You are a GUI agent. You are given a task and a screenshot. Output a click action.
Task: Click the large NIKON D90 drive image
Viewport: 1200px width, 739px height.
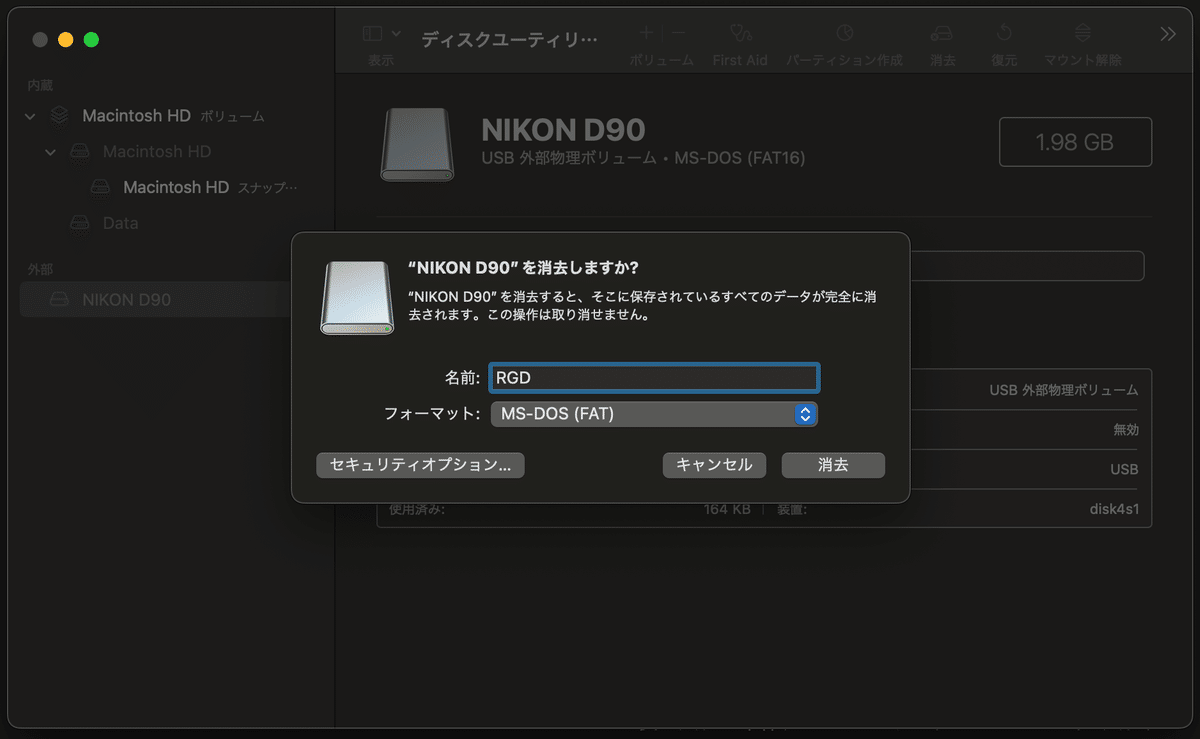(417, 144)
